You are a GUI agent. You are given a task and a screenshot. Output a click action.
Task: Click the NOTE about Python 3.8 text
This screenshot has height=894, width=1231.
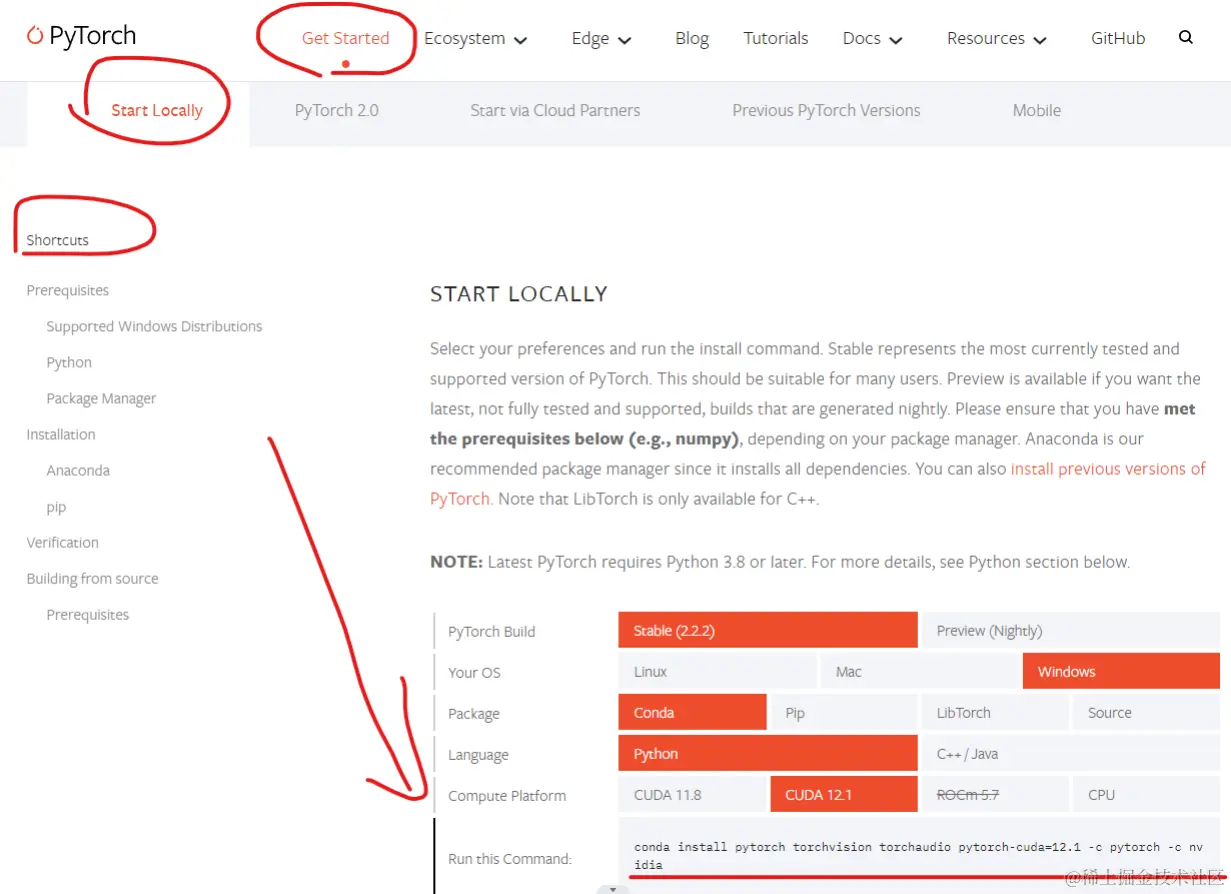780,562
